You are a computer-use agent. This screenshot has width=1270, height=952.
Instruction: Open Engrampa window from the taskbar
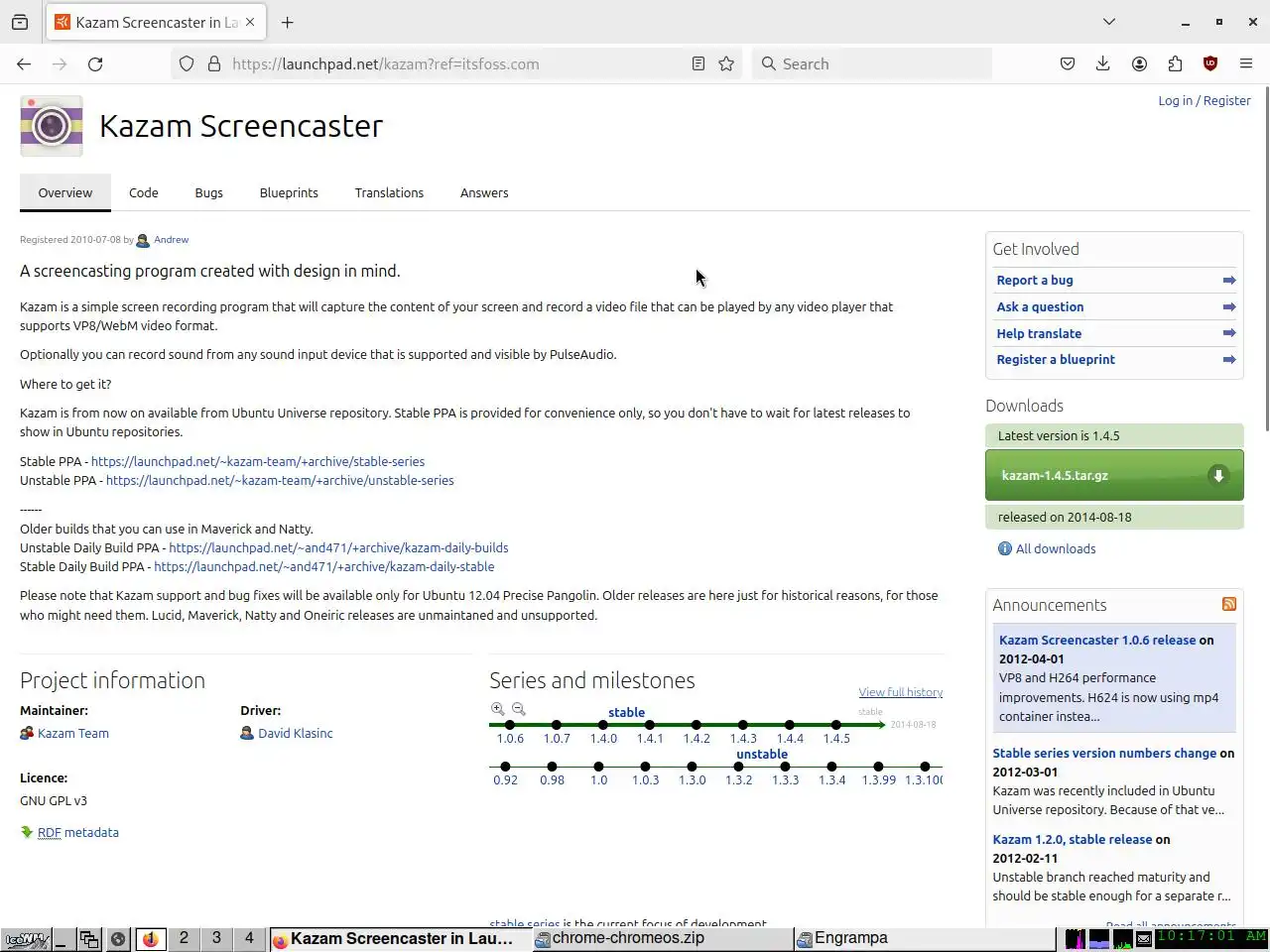[925, 938]
